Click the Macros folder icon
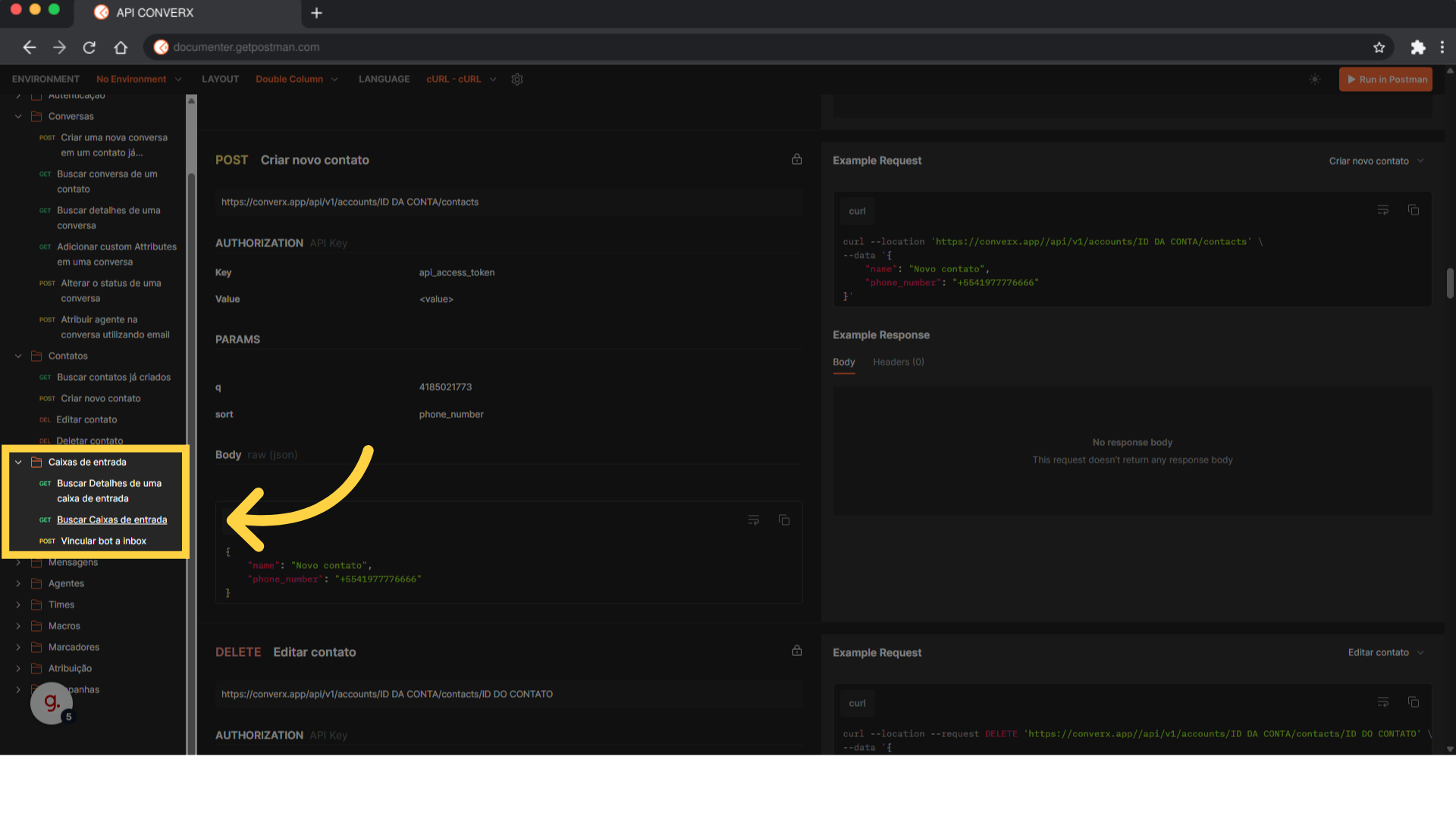Image resolution: width=1456 pixels, height=819 pixels. [x=36, y=626]
